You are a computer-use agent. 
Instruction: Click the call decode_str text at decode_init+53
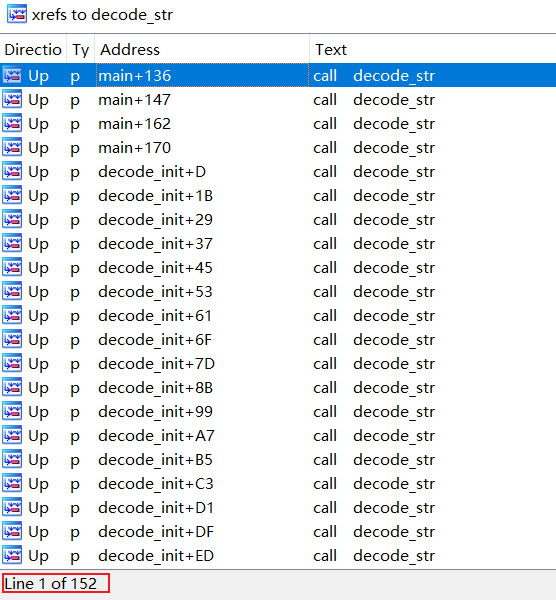tap(374, 292)
